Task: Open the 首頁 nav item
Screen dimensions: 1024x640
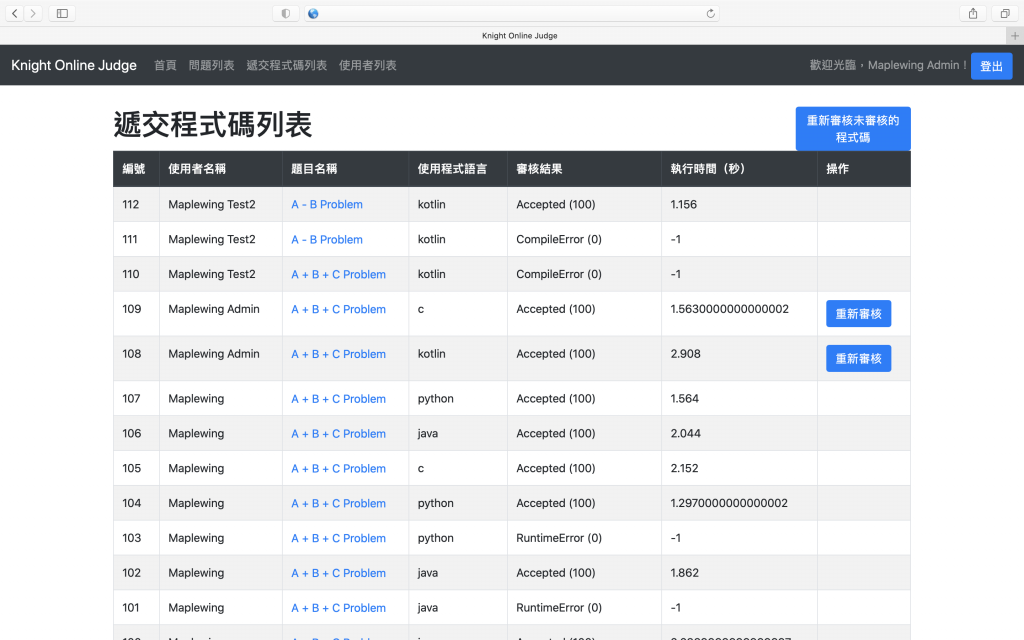Action: click(165, 65)
